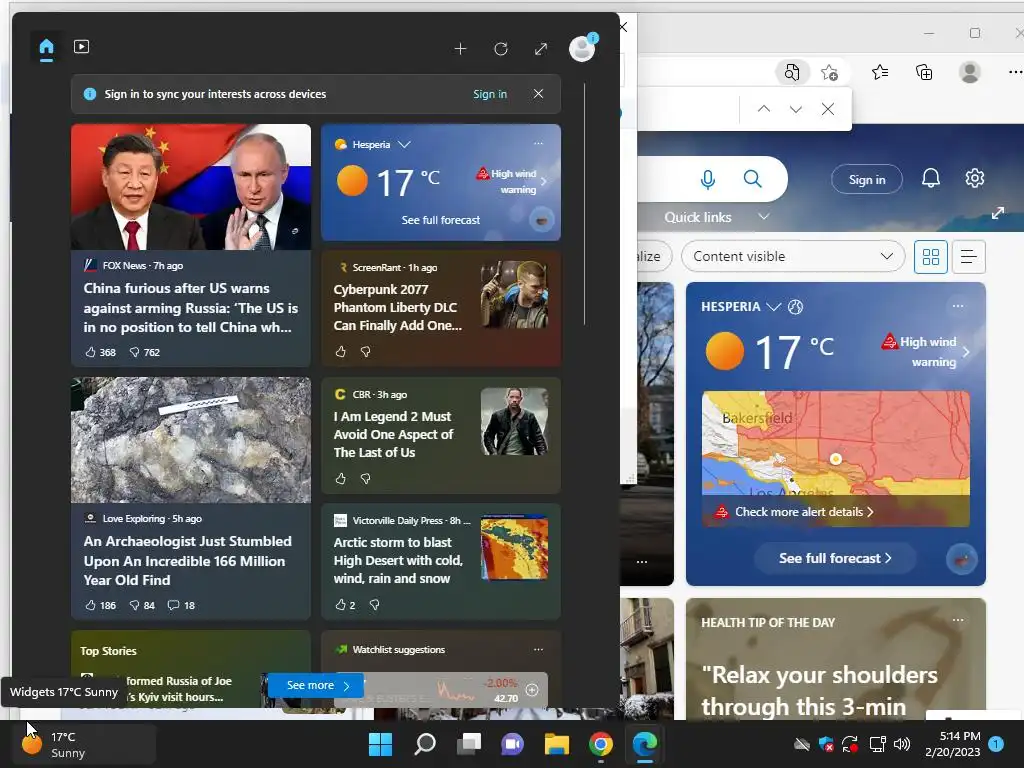Image resolution: width=1024 pixels, height=768 pixels.
Task: Like the Victorville Daily Press Arctic storm article
Action: pyautogui.click(x=345, y=605)
